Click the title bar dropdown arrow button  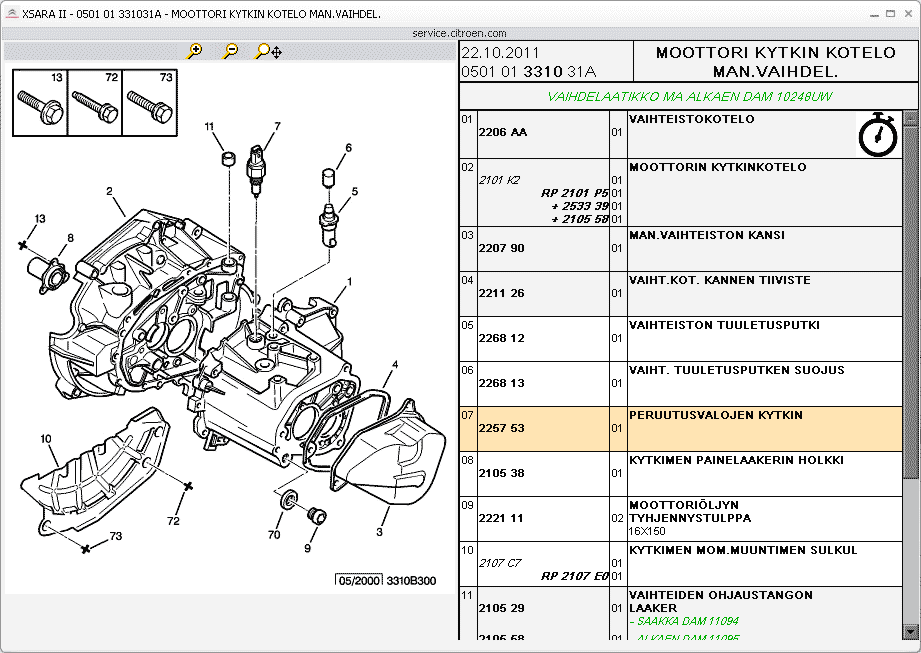(866, 13)
